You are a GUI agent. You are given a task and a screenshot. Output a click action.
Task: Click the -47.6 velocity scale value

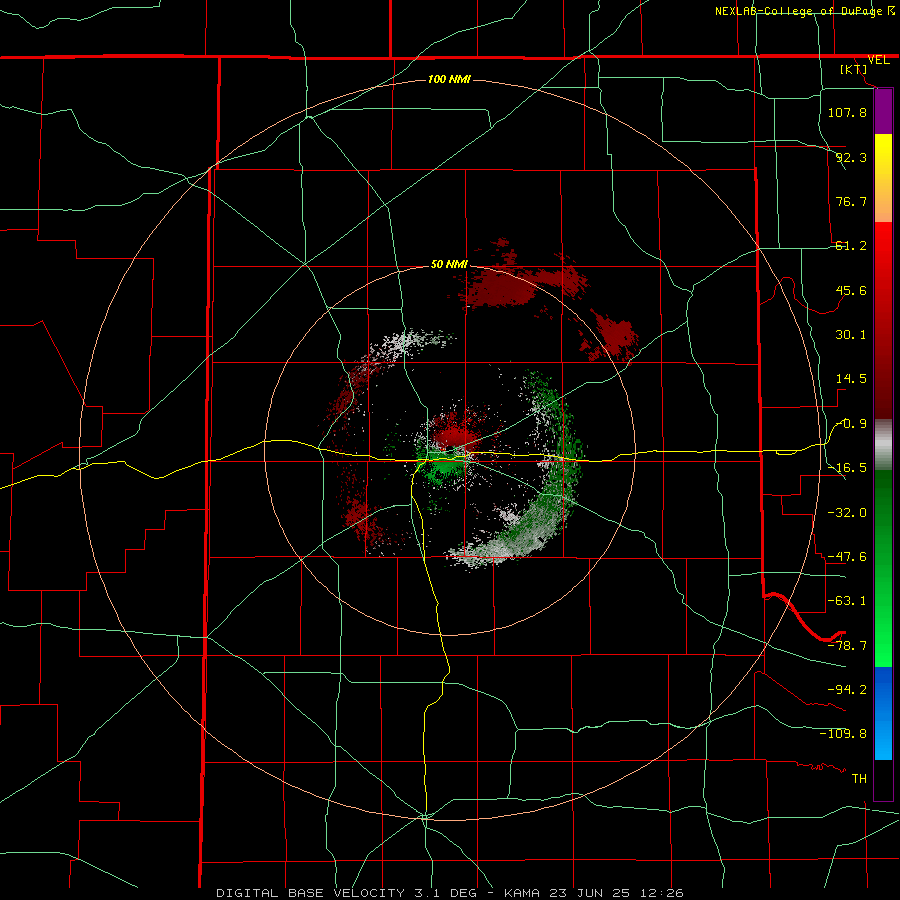click(847, 557)
